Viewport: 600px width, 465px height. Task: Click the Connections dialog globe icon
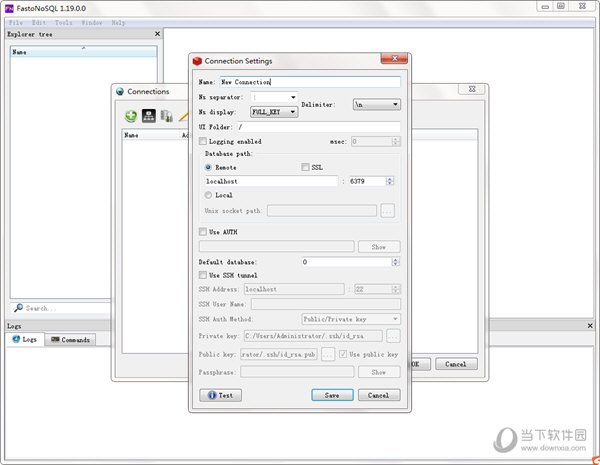tap(120, 91)
